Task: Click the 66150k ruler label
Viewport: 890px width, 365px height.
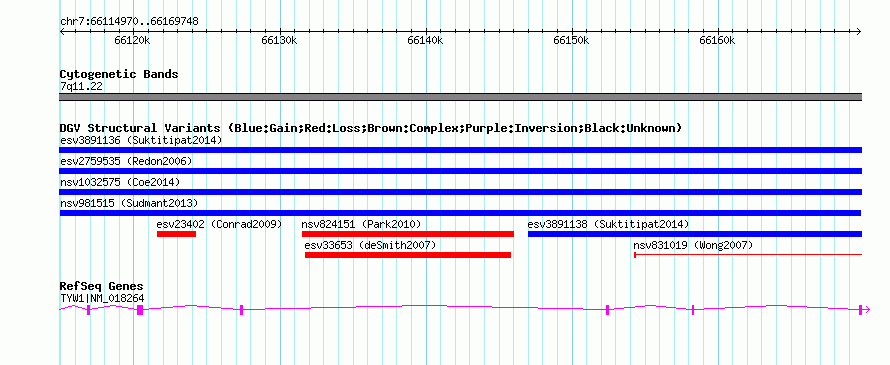Action: pyautogui.click(x=572, y=40)
